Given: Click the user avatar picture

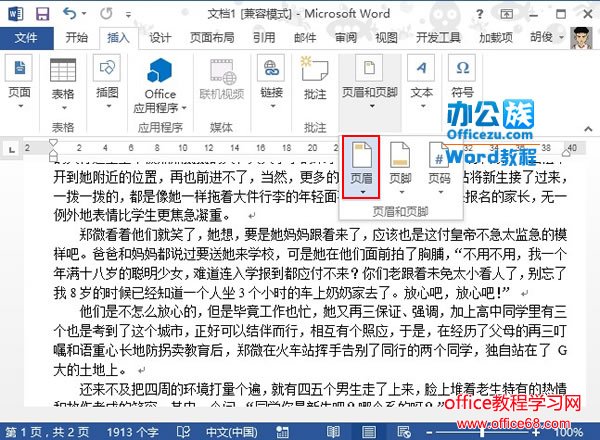Looking at the screenshot, I should click(x=581, y=38).
